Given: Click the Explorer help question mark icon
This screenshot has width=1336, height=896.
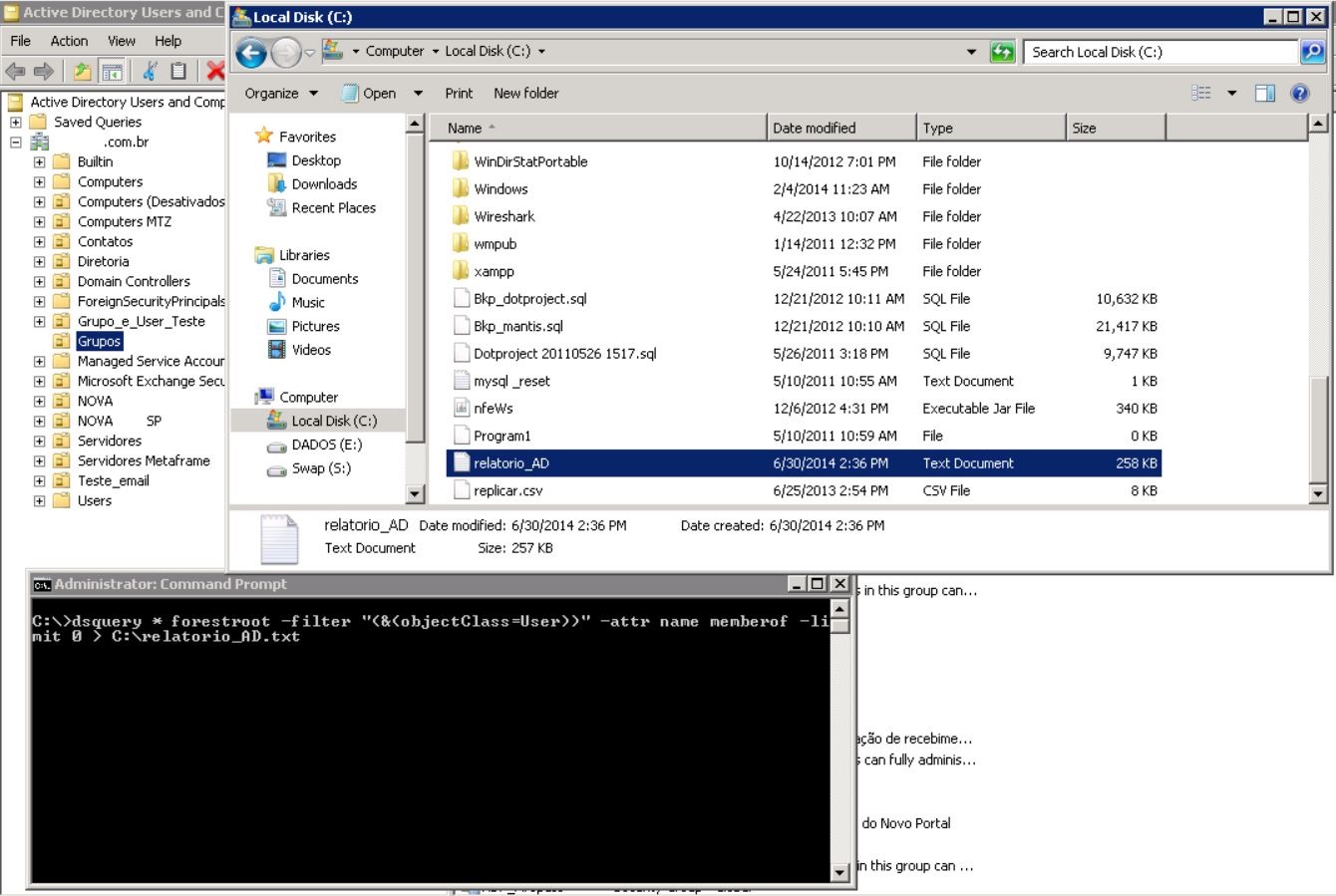Looking at the screenshot, I should tap(1299, 94).
